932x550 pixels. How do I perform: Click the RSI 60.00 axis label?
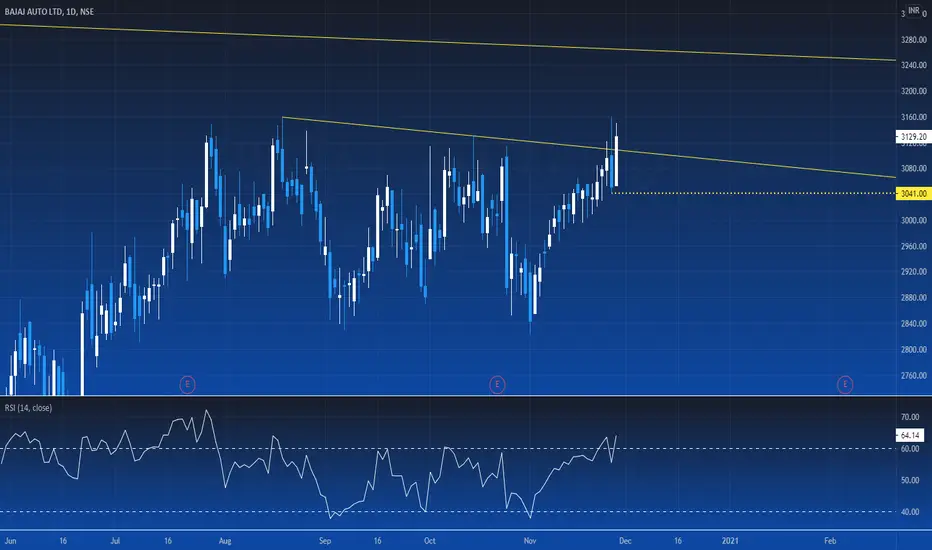click(910, 449)
